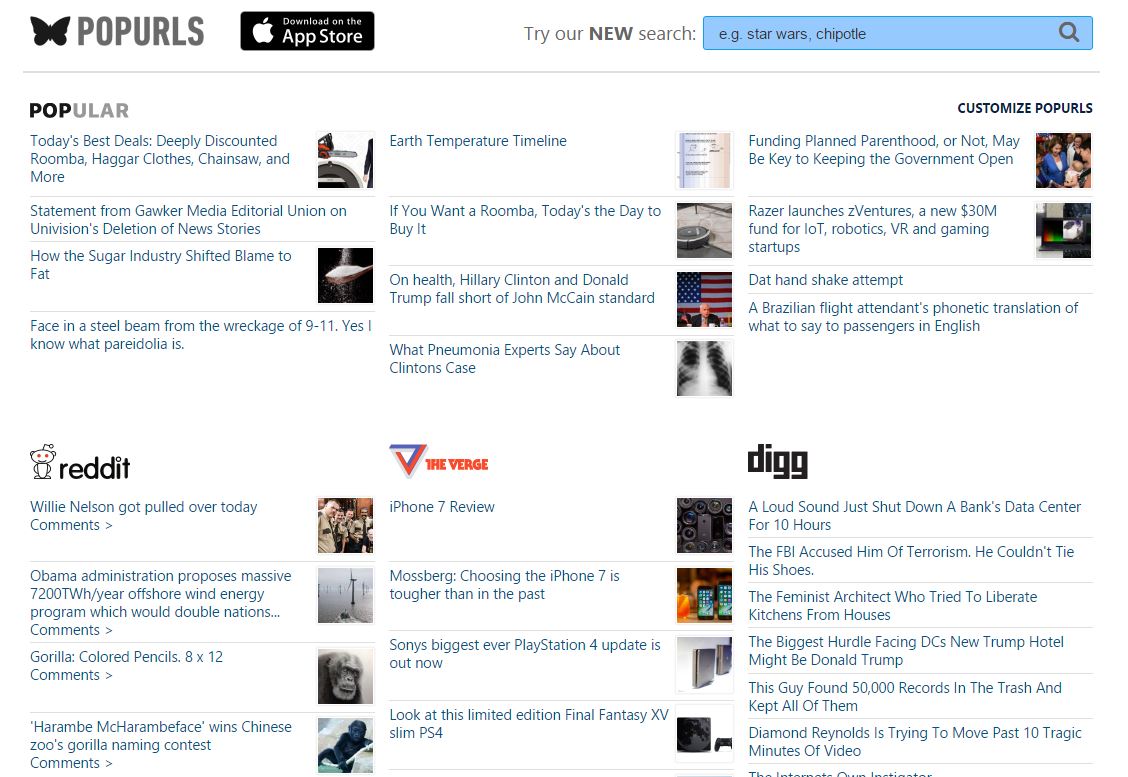Open Biggest Hurdle Facing DCs Trump Hotel
The height and width of the screenshot is (777, 1128).
pos(906,651)
